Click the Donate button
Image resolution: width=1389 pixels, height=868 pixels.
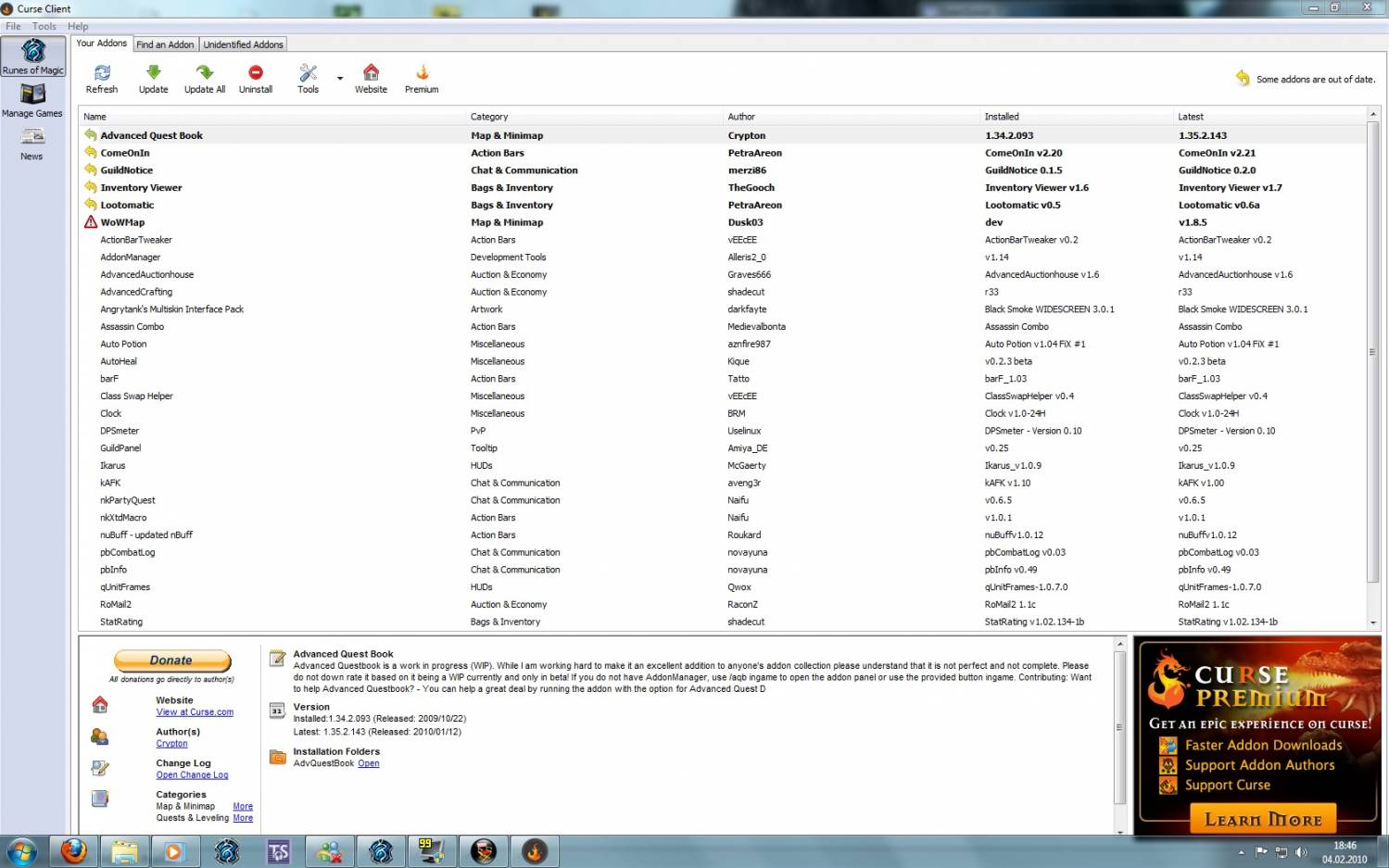point(172,660)
